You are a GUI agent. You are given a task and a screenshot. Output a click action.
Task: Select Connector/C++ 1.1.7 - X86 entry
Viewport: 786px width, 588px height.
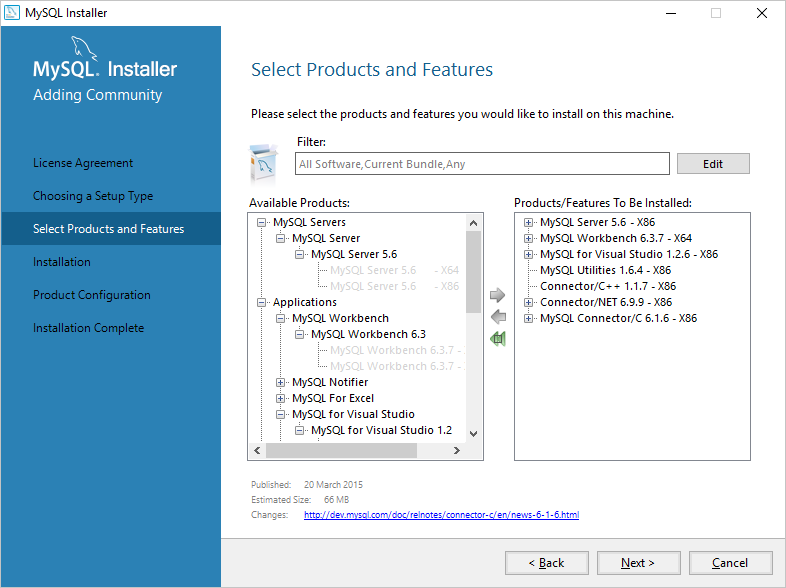pyautogui.click(x=608, y=286)
